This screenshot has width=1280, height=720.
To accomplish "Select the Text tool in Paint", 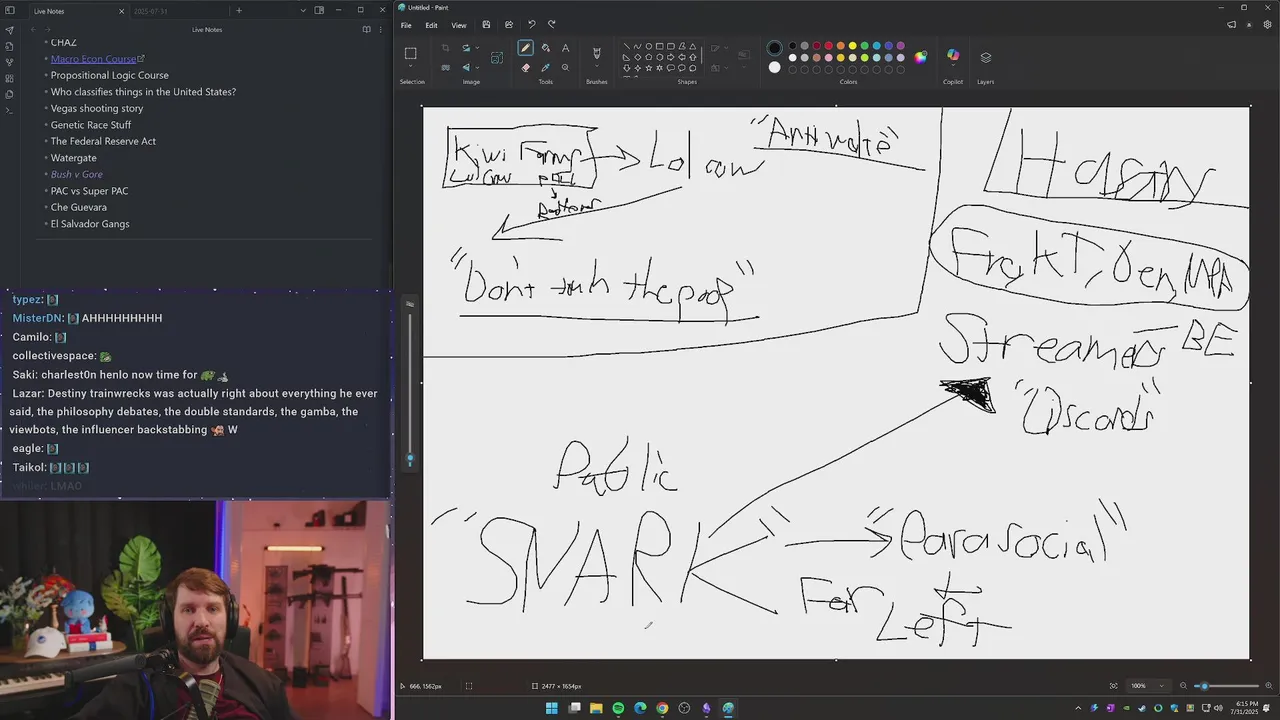I will coord(565,48).
